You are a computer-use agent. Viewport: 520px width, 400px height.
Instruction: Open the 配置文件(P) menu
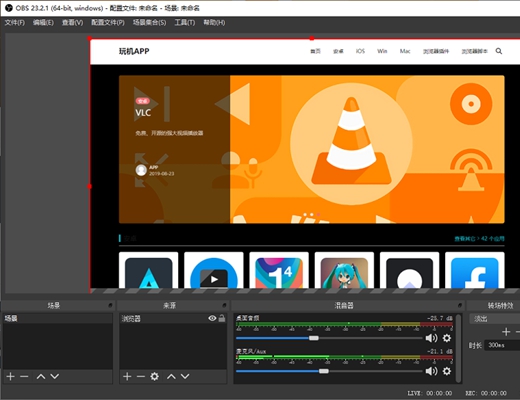click(x=108, y=22)
